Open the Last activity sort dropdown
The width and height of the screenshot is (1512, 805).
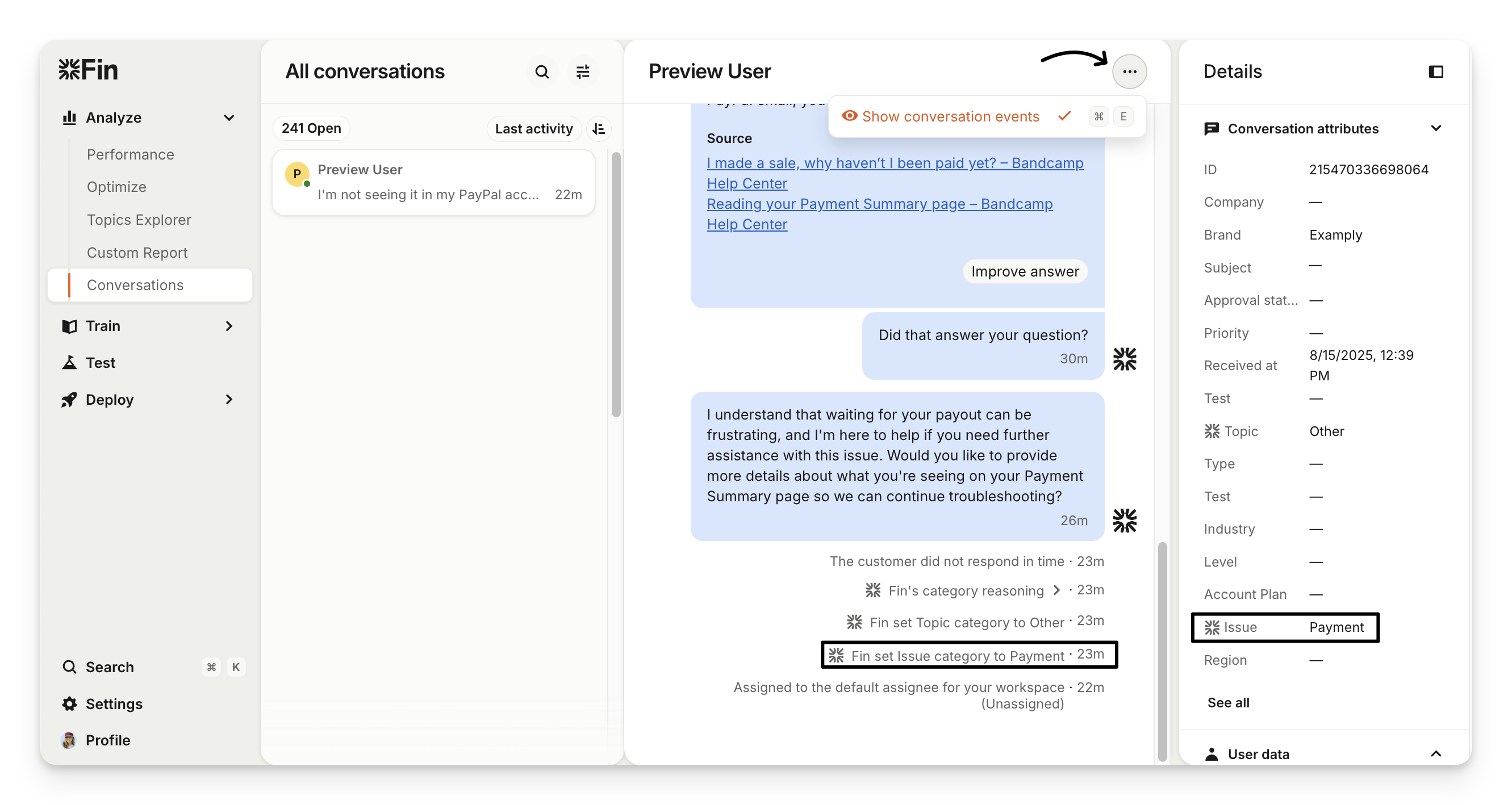[x=533, y=128]
